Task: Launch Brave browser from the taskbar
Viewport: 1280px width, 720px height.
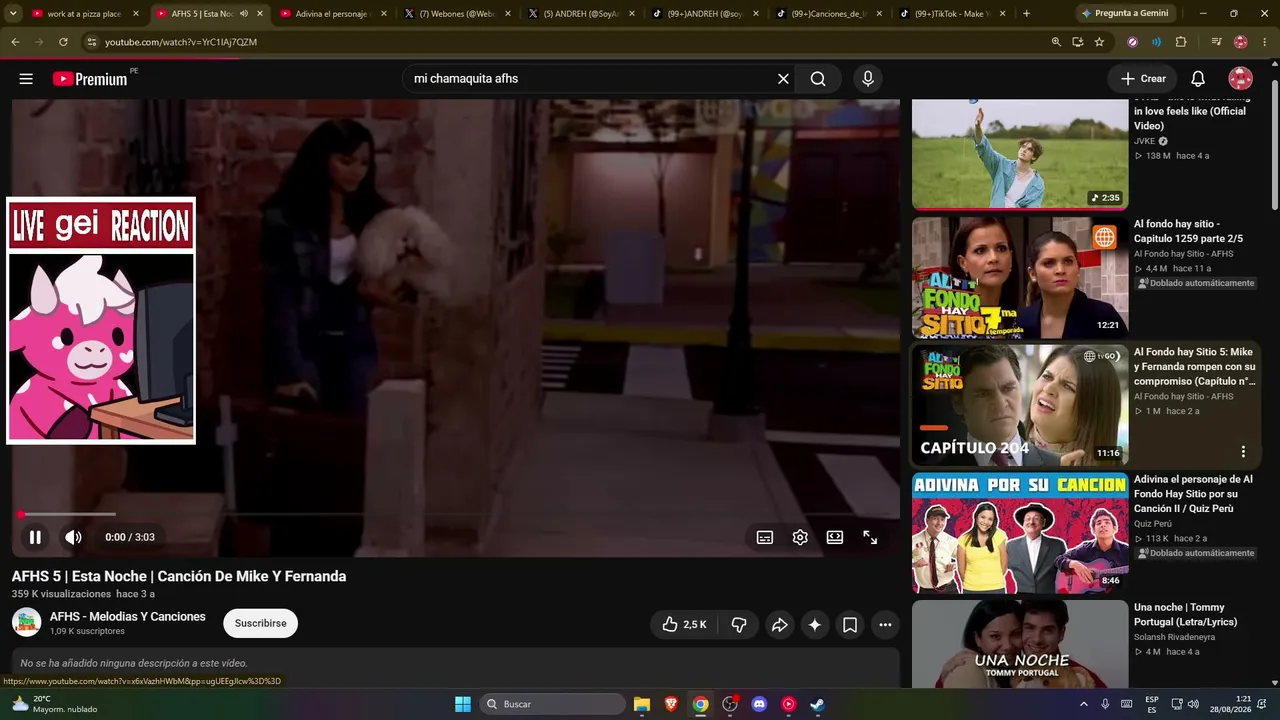Action: pos(671,704)
